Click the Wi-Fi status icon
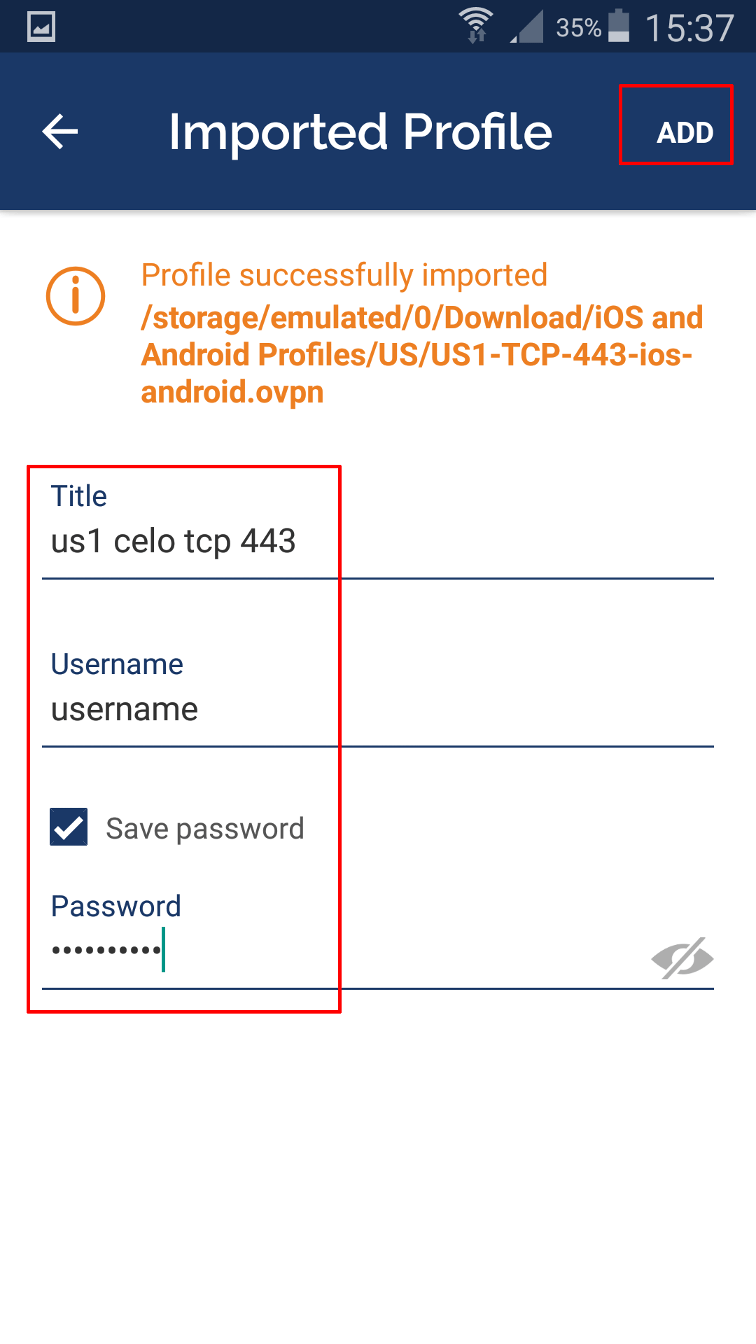756x1344 pixels. 474,26
